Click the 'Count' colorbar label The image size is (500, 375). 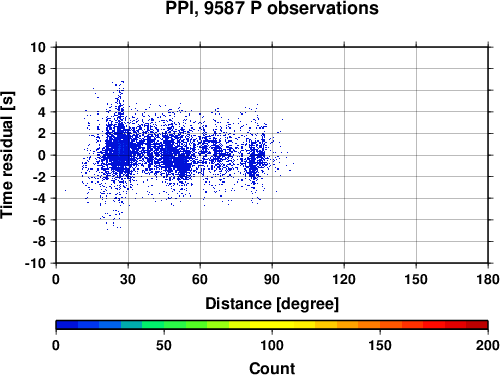272,368
